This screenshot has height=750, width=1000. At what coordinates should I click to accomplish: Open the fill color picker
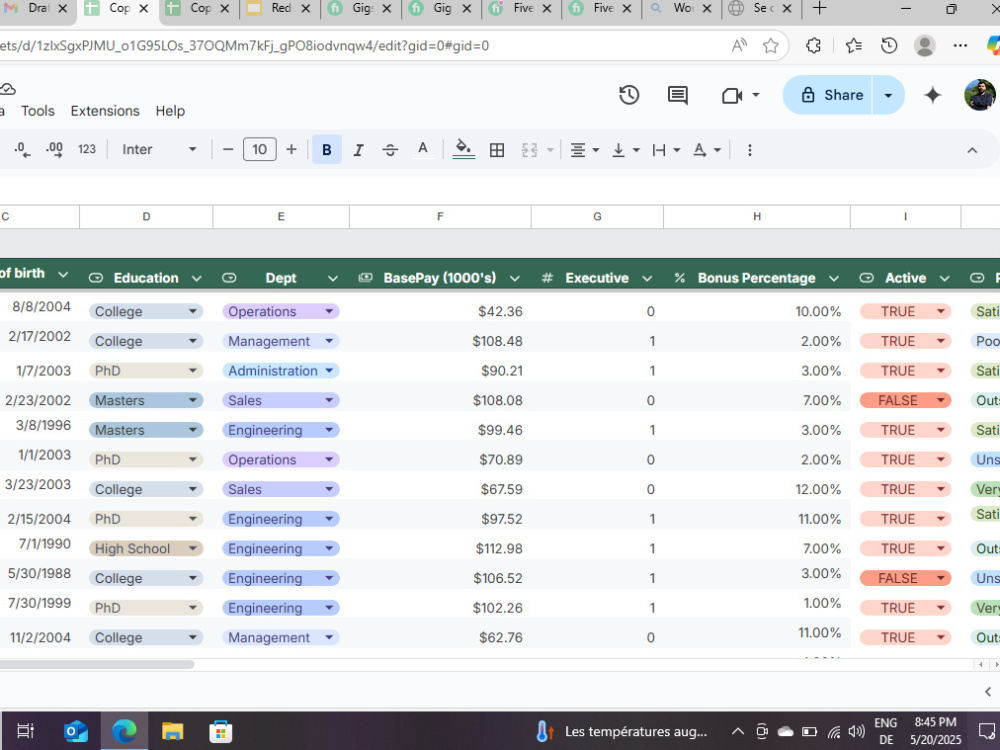[463, 149]
